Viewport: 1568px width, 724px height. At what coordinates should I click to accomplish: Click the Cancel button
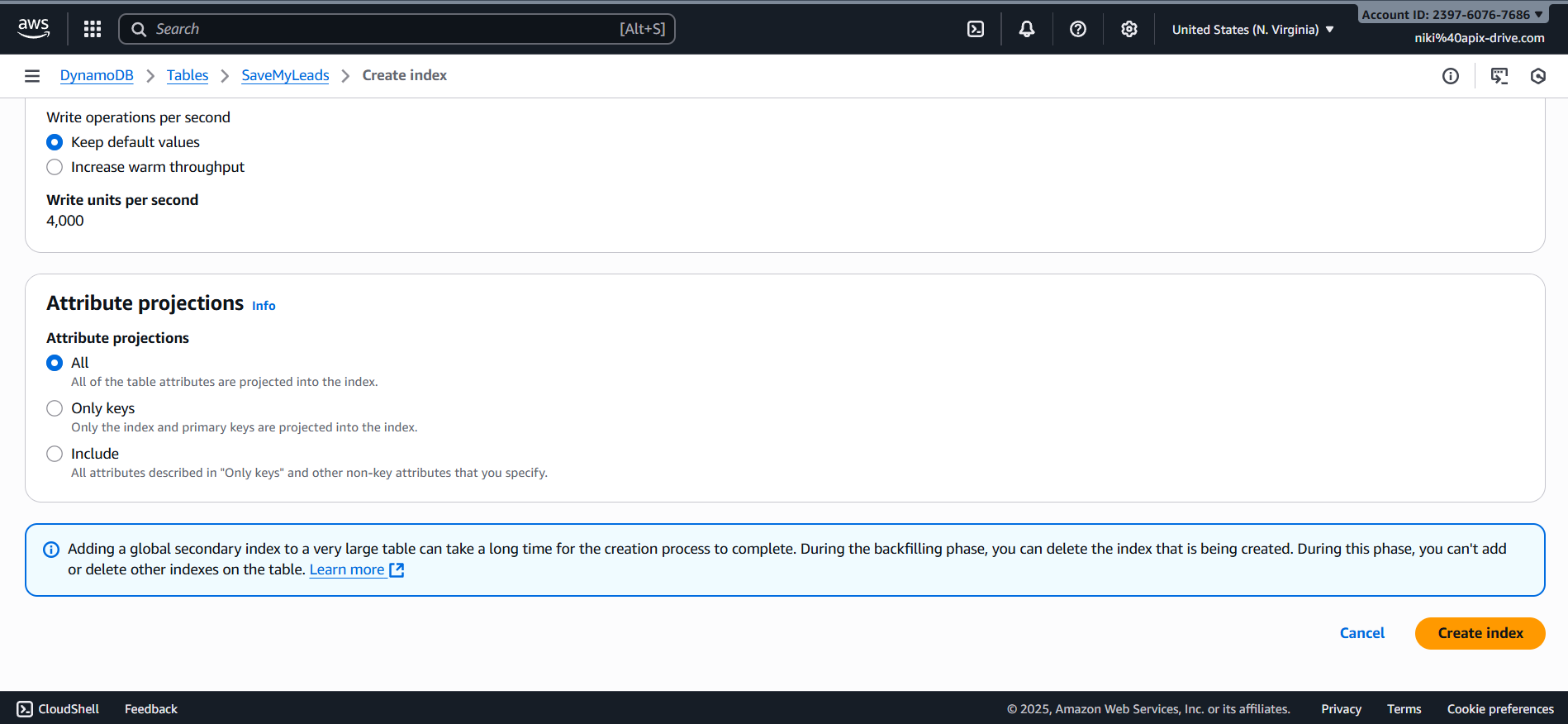[1361, 633]
